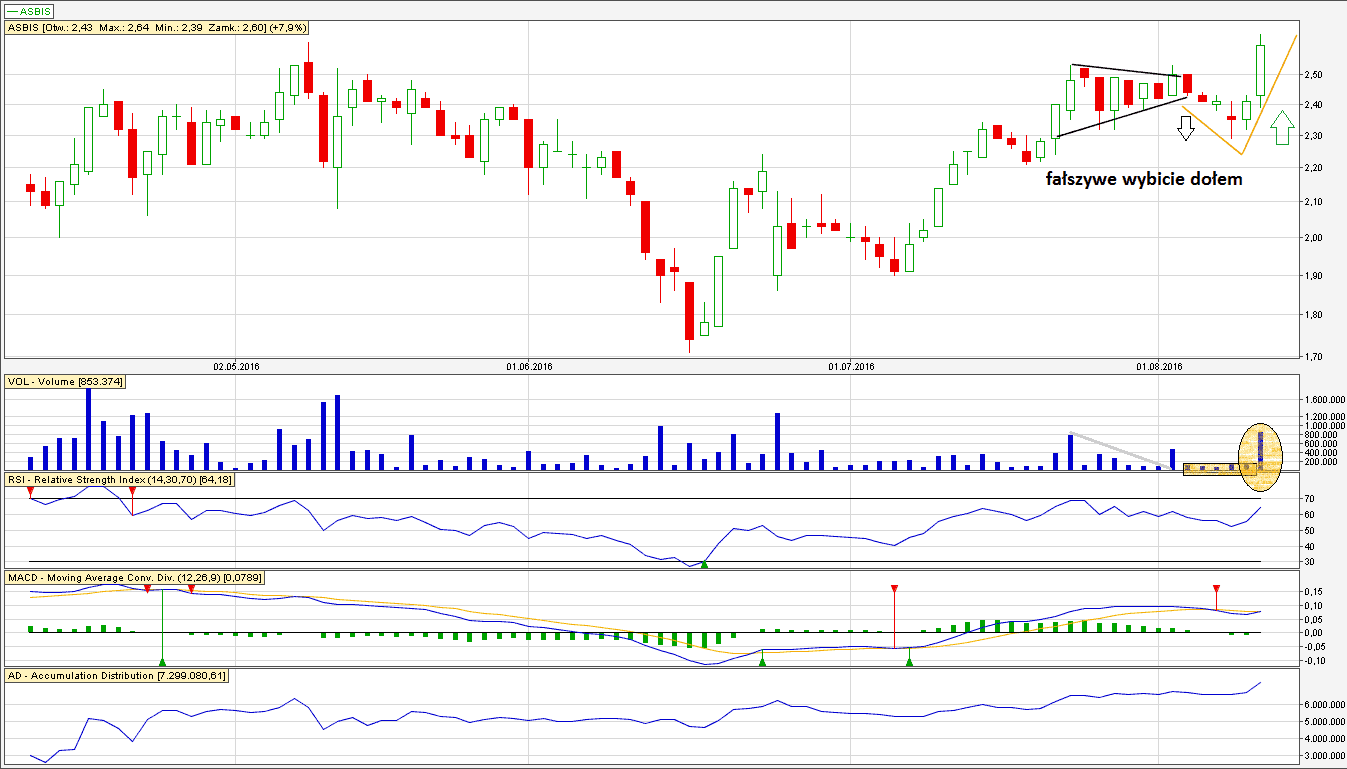Select the gray declining volume trendline

click(x=1118, y=450)
